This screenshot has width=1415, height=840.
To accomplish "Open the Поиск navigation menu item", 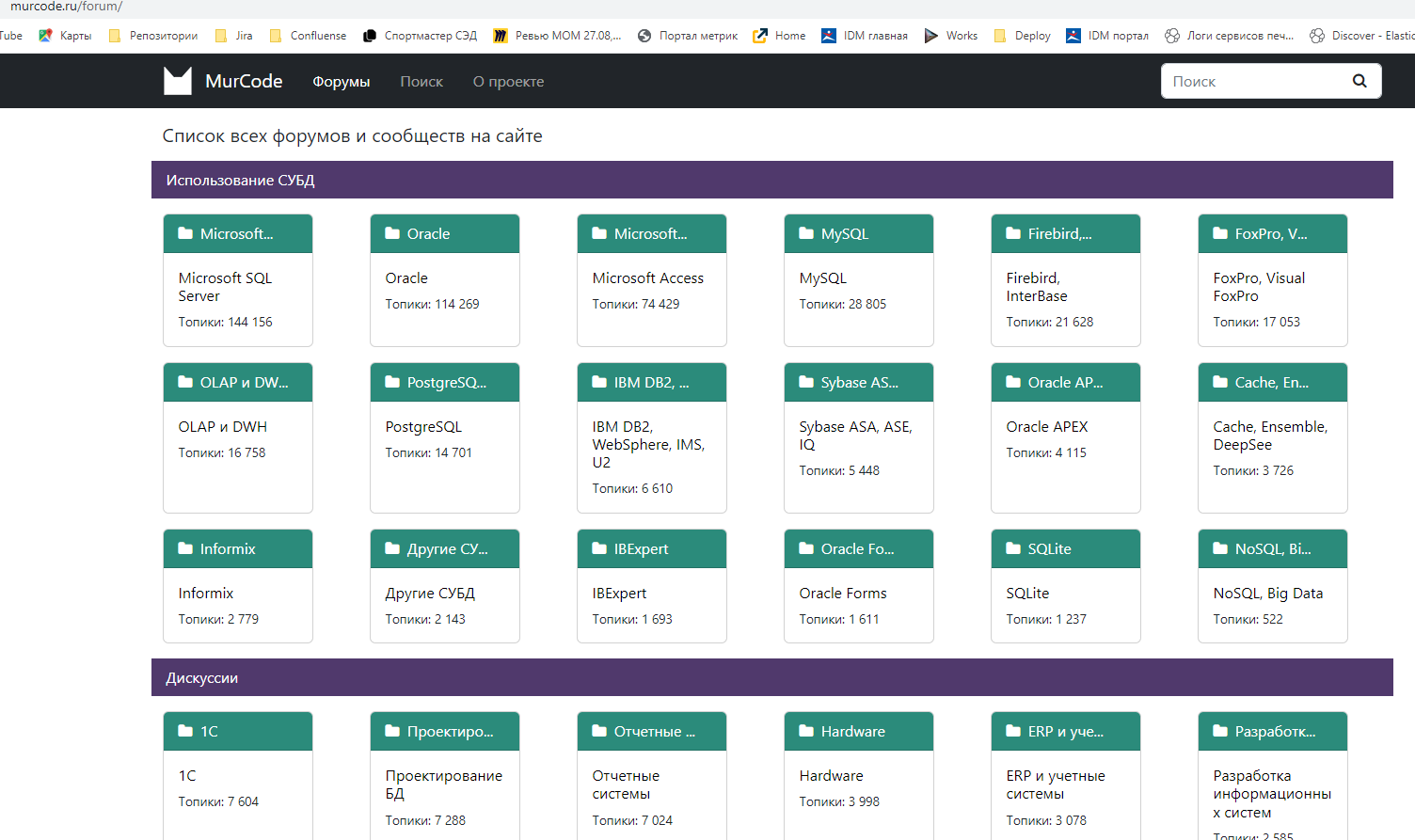I will click(421, 82).
